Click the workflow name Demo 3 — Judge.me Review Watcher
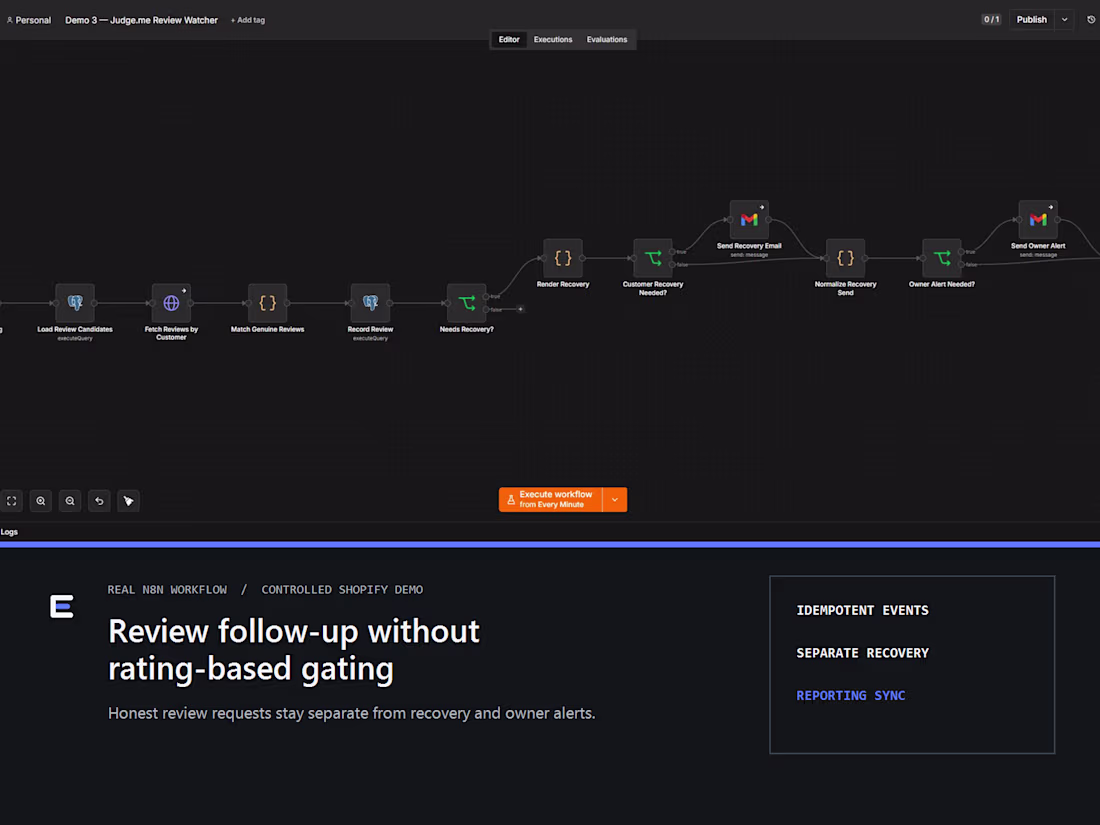The height and width of the screenshot is (825, 1100). click(x=141, y=20)
